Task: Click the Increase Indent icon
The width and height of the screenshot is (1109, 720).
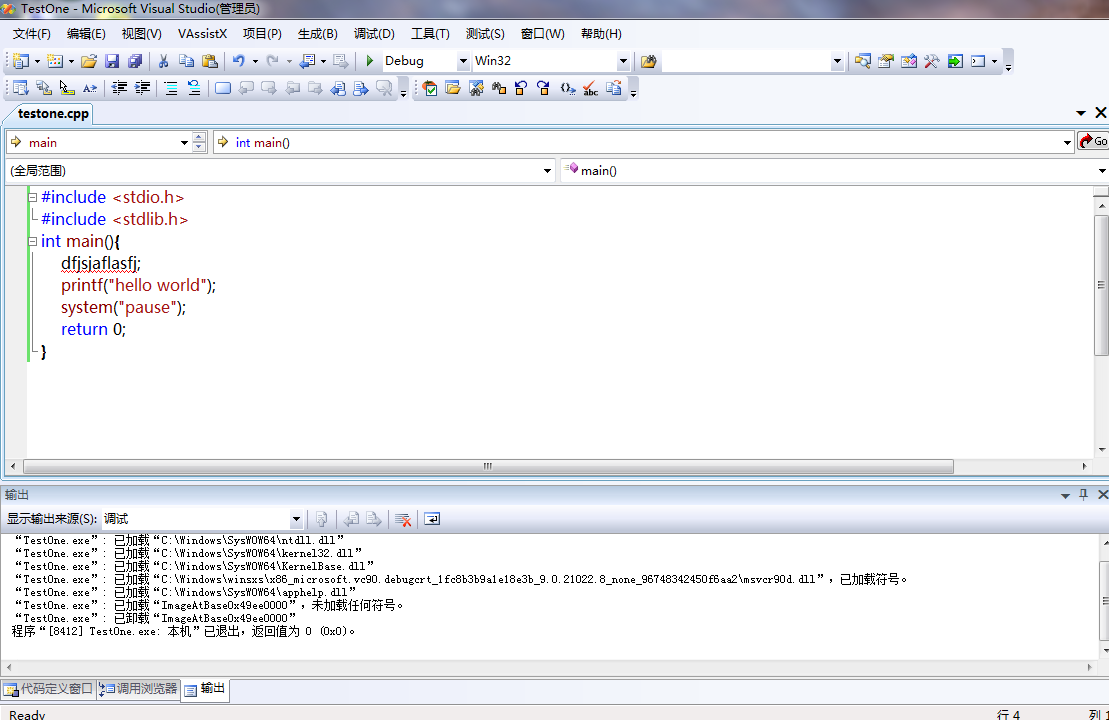Action: pyautogui.click(x=143, y=88)
